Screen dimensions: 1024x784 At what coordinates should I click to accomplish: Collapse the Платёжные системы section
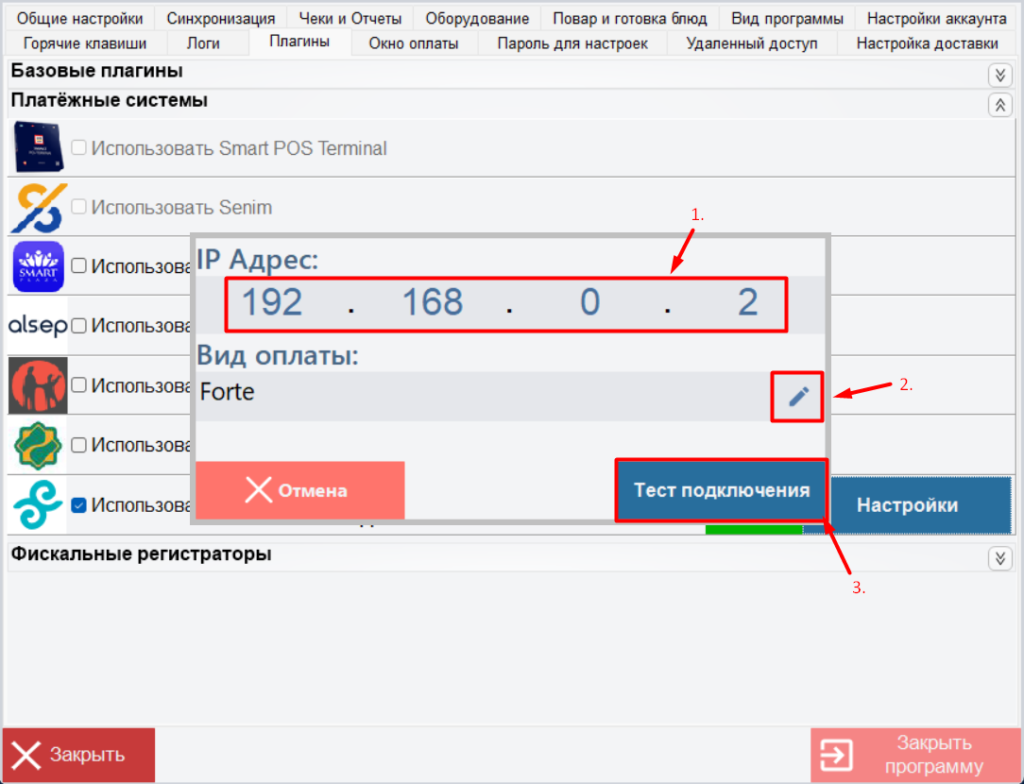click(x=1000, y=104)
